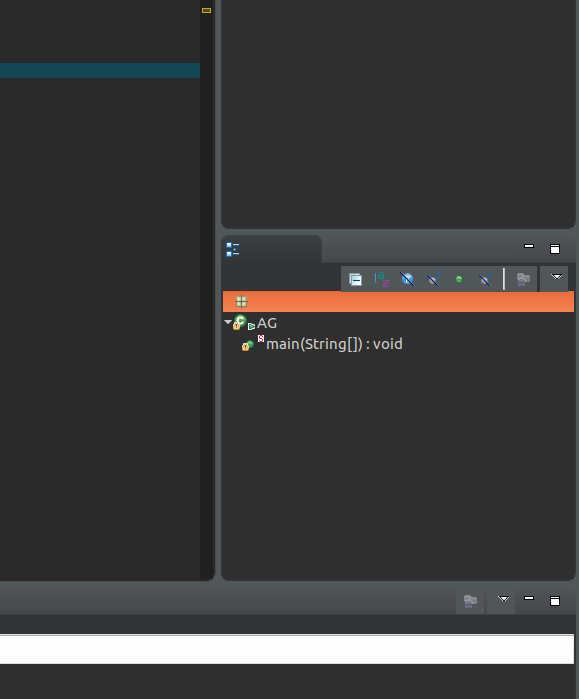Toggle Hide Fields in Outline view
The width and height of the screenshot is (579, 699).
[x=407, y=280]
